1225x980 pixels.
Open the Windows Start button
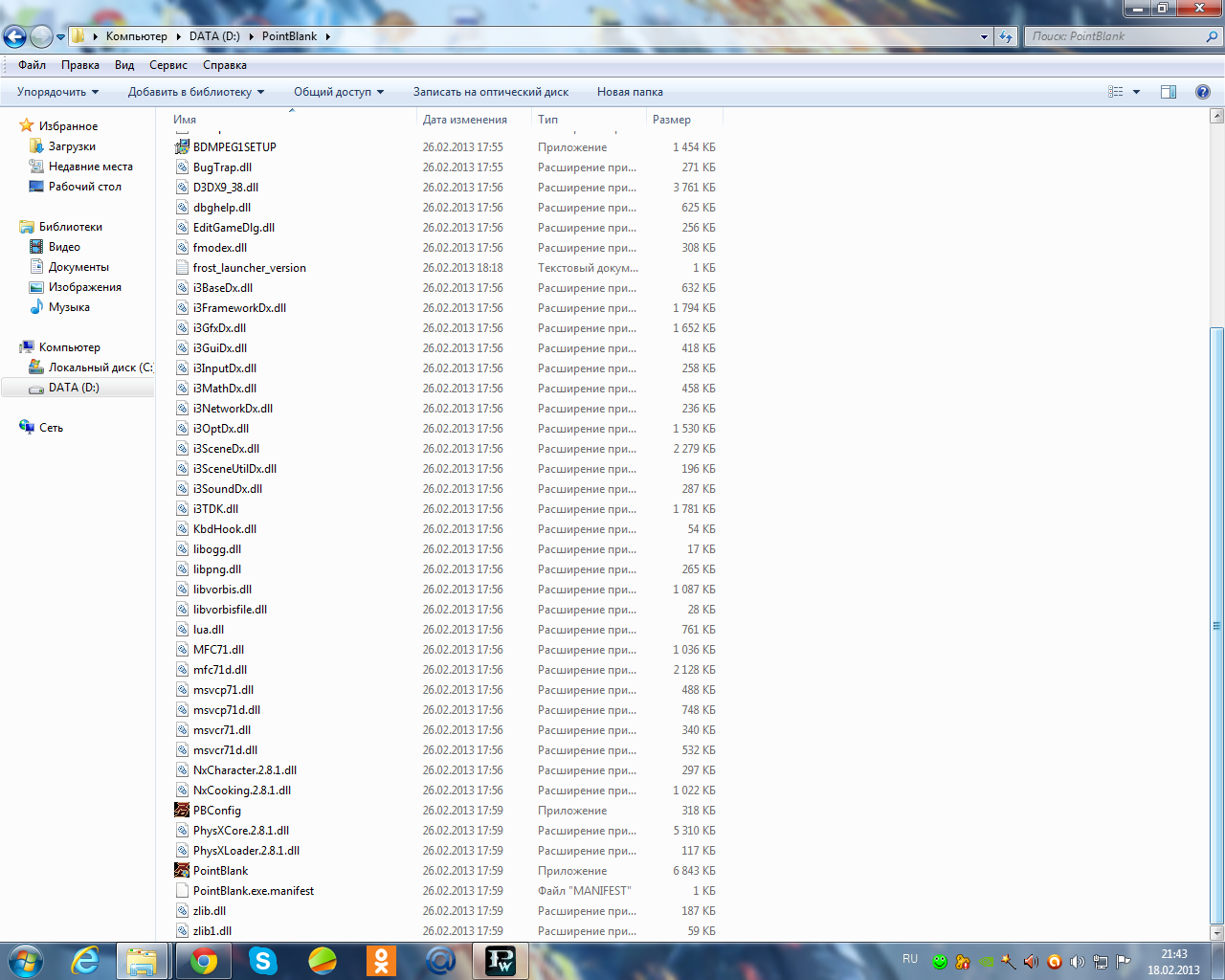pos(25,961)
